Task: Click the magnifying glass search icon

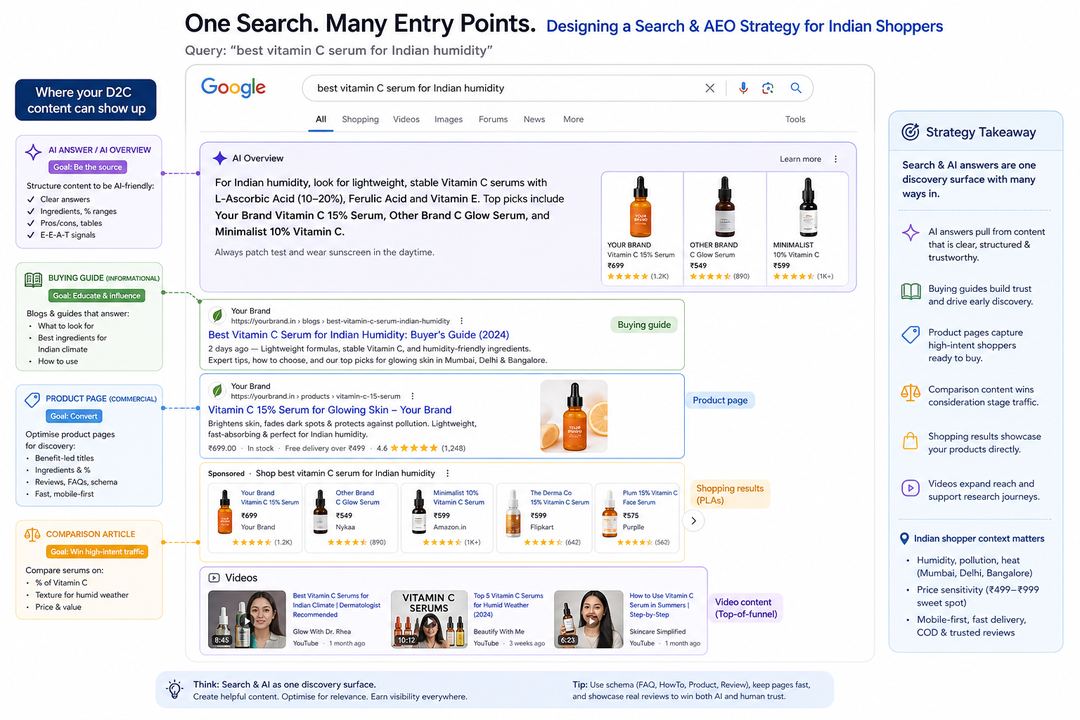Action: (796, 88)
